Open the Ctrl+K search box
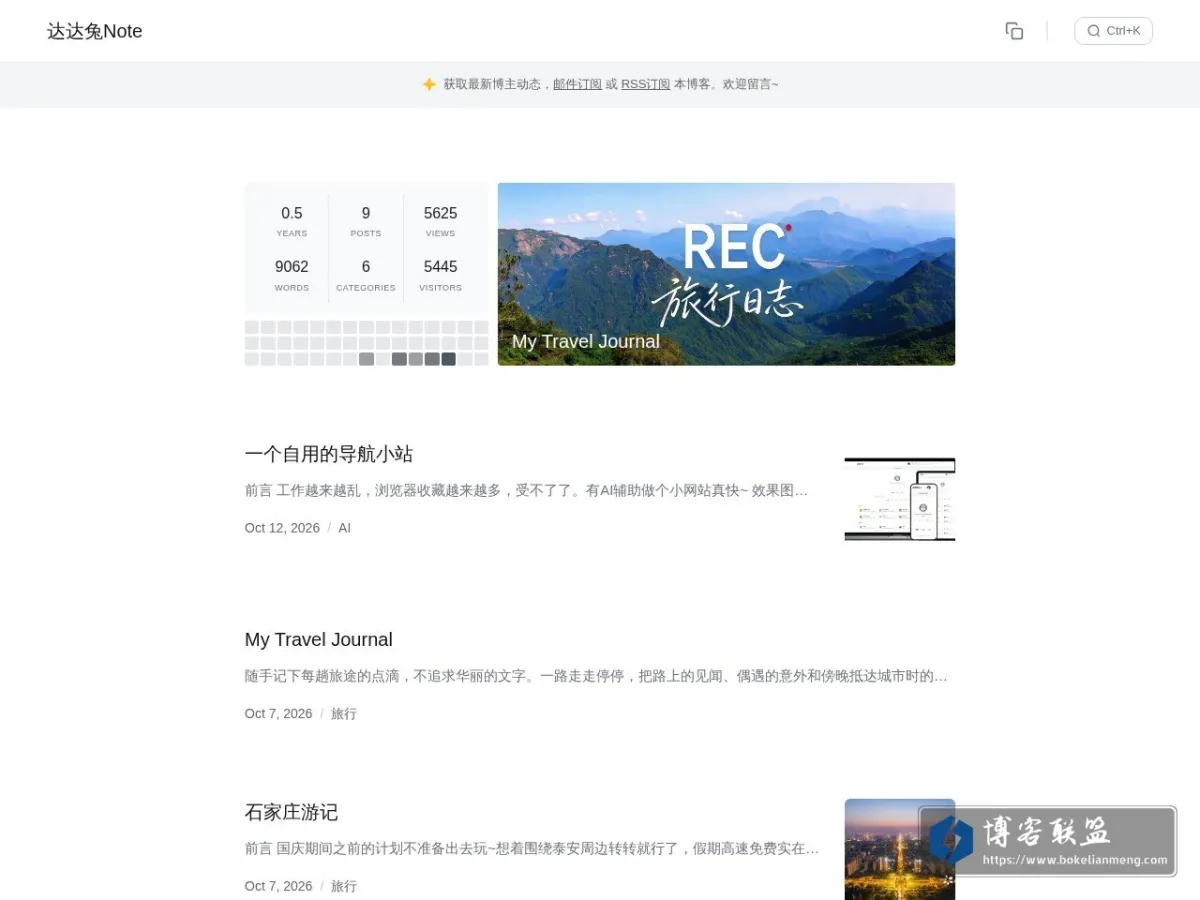 (x=1113, y=31)
